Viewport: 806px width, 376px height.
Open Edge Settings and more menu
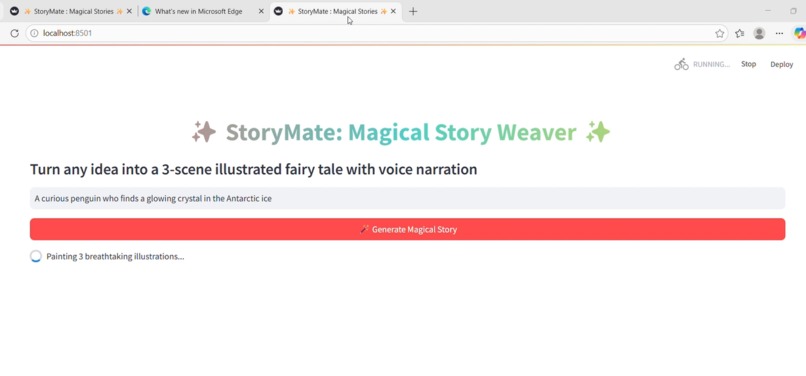(x=779, y=33)
